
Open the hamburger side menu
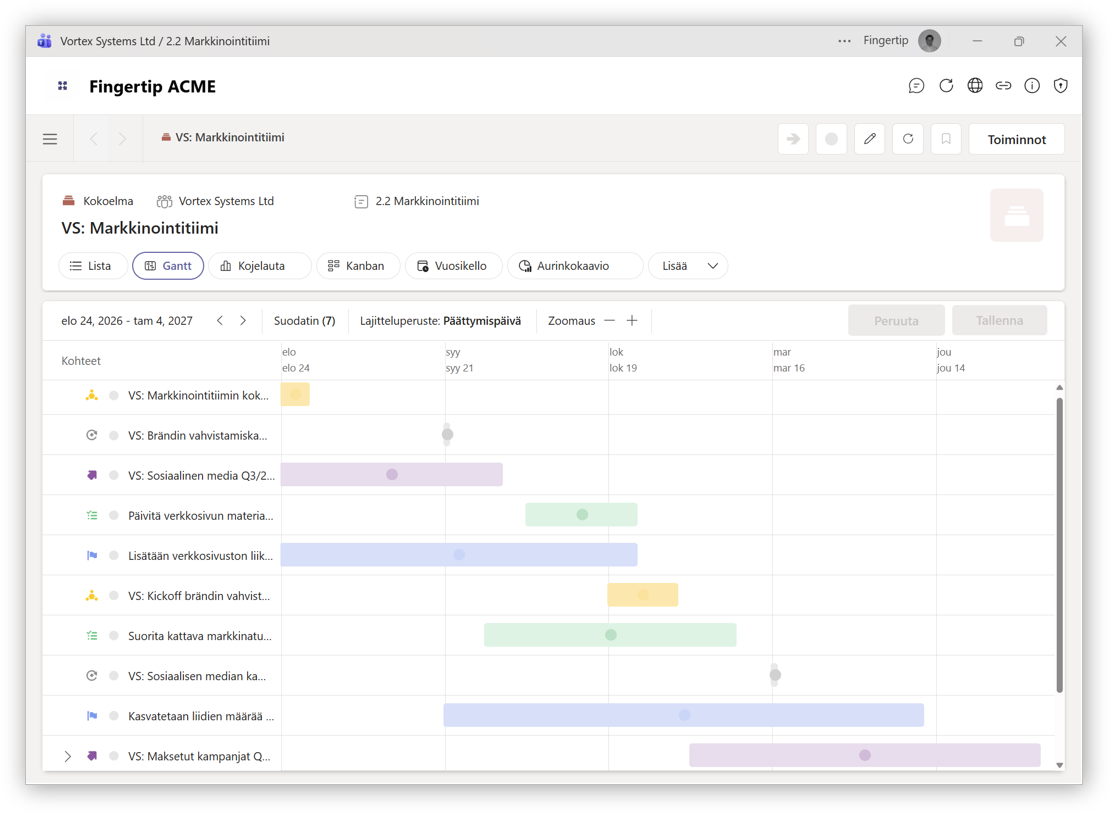pos(50,139)
